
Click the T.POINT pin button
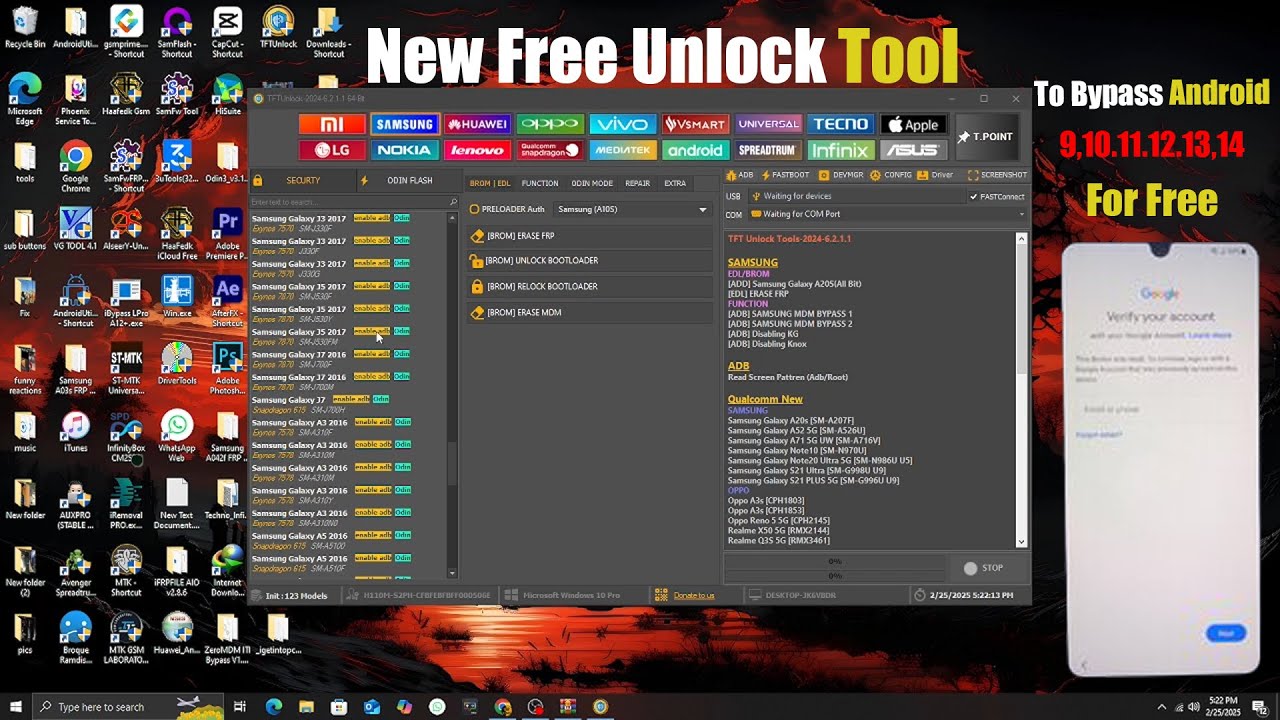(x=986, y=137)
